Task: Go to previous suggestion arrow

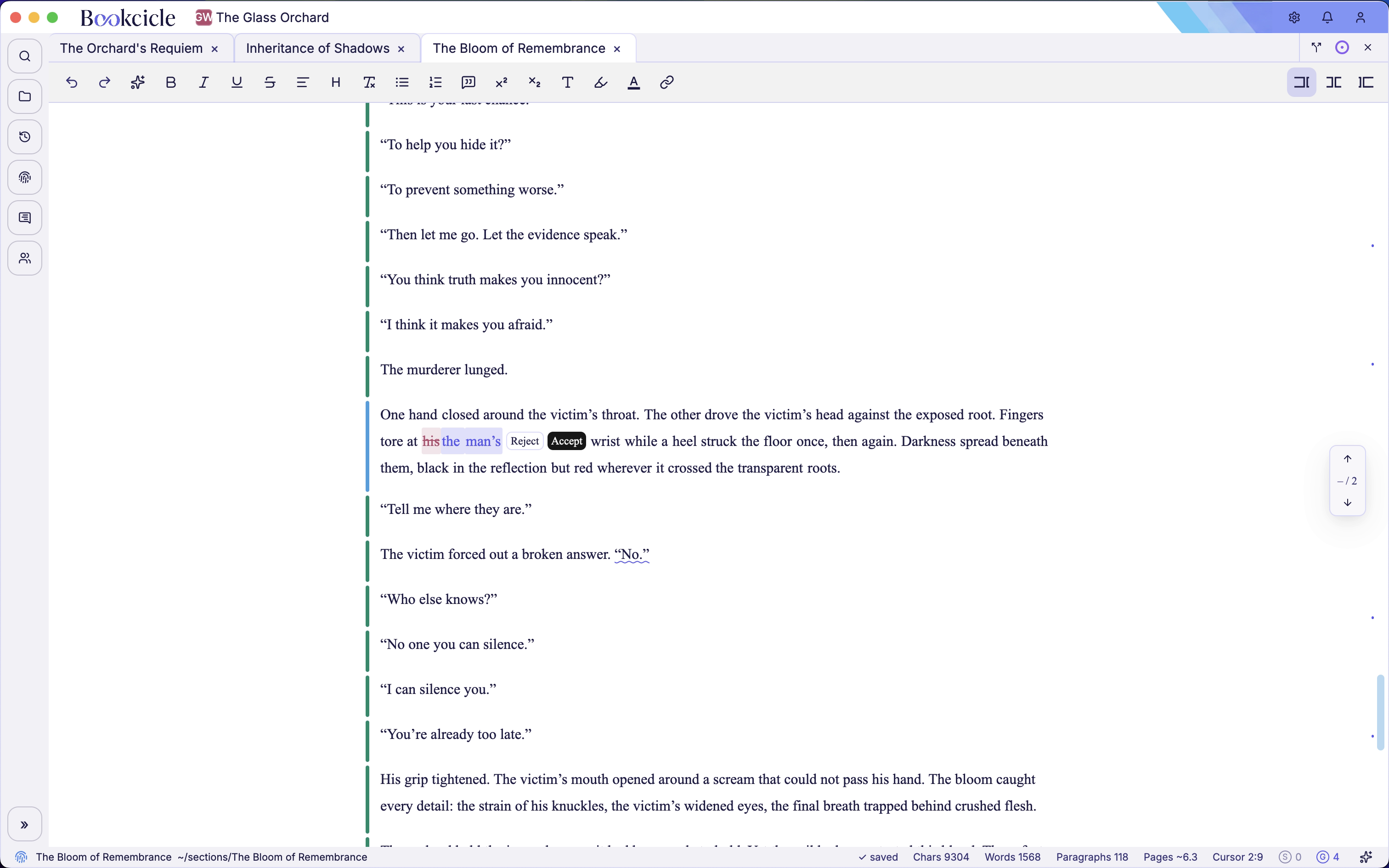Action: pos(1348,459)
